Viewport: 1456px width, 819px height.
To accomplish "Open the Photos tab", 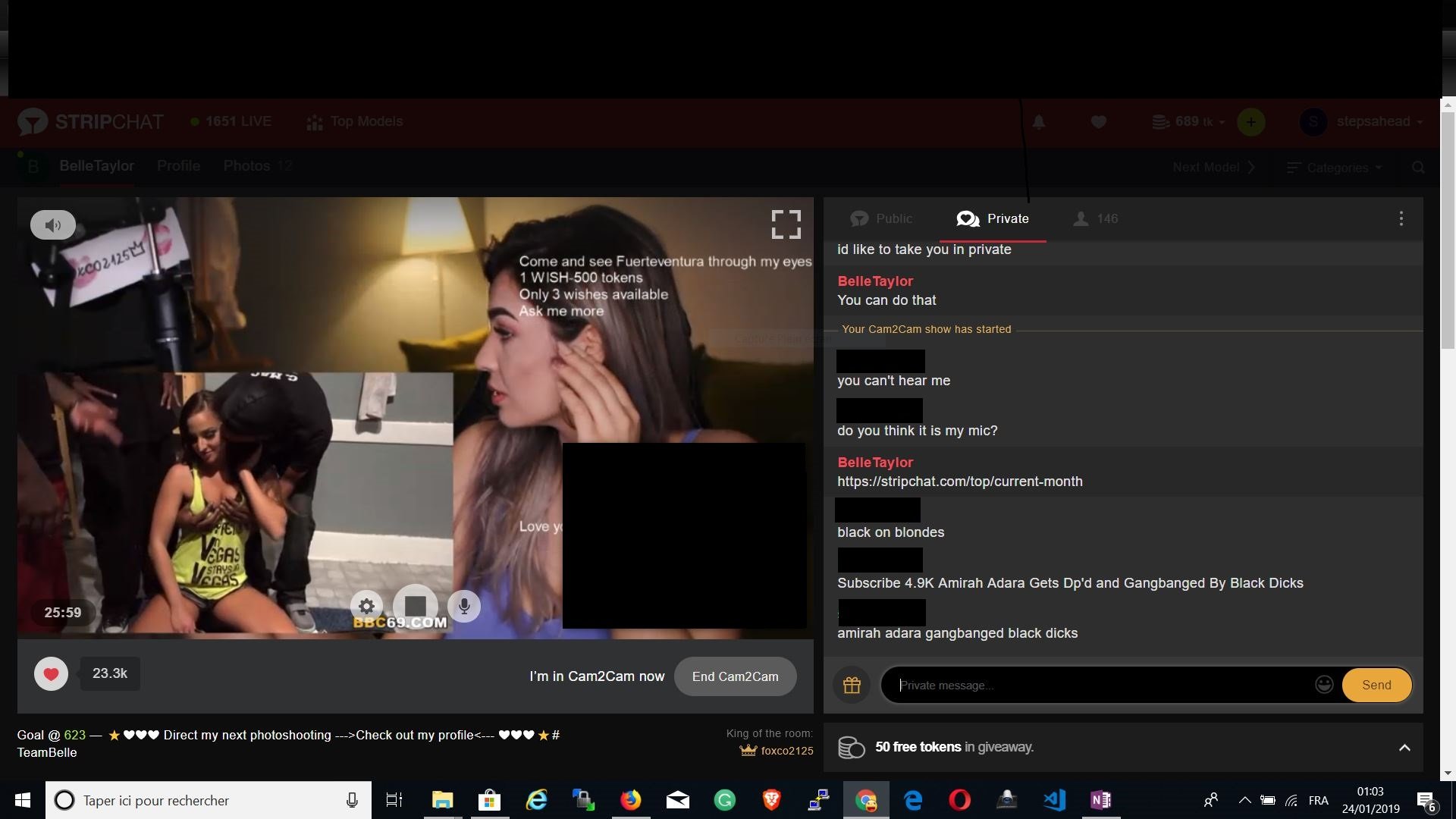I will [x=258, y=166].
